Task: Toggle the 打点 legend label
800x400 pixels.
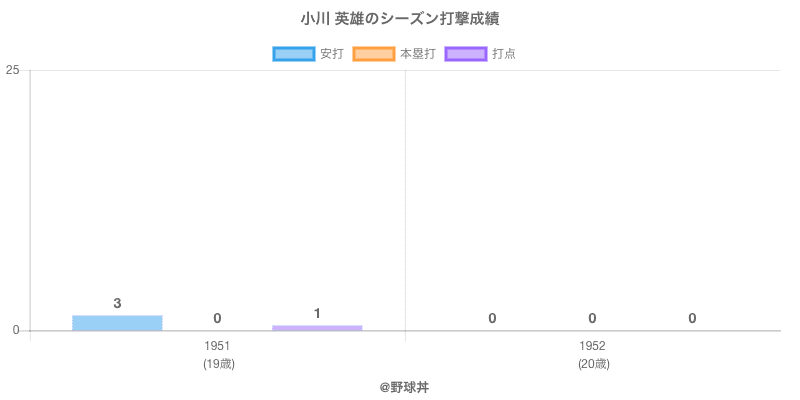Action: click(504, 54)
